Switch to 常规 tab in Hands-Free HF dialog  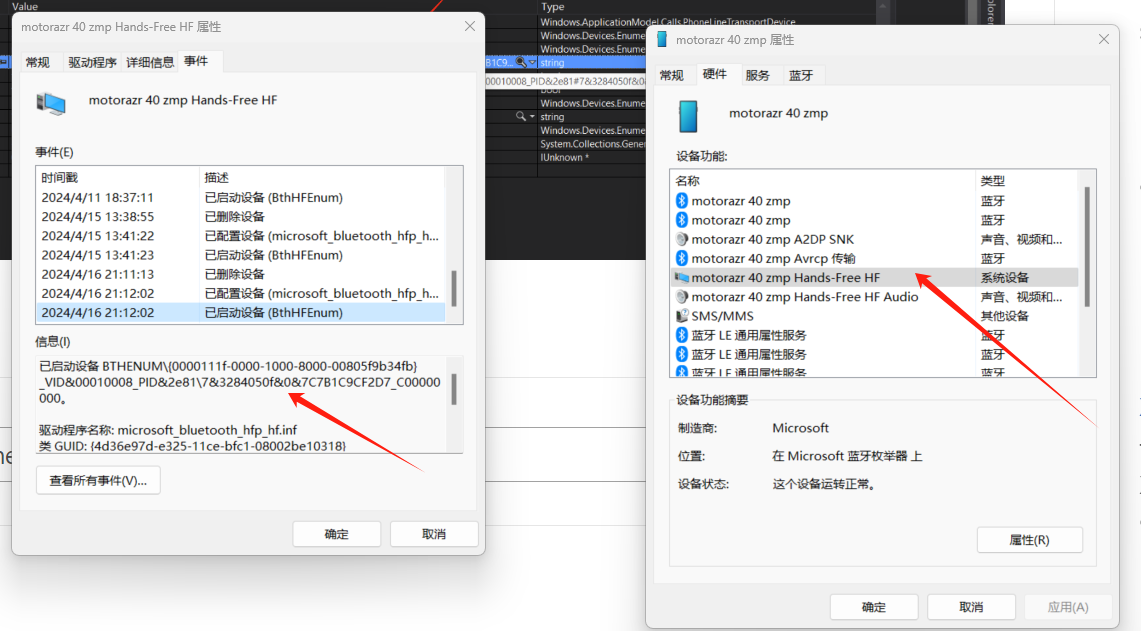coord(38,63)
